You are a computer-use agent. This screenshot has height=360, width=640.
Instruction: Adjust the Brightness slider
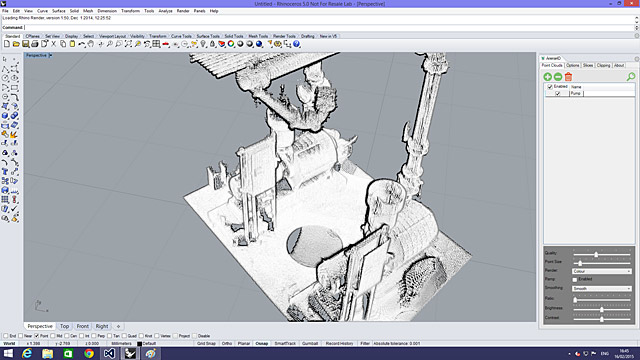point(601,310)
